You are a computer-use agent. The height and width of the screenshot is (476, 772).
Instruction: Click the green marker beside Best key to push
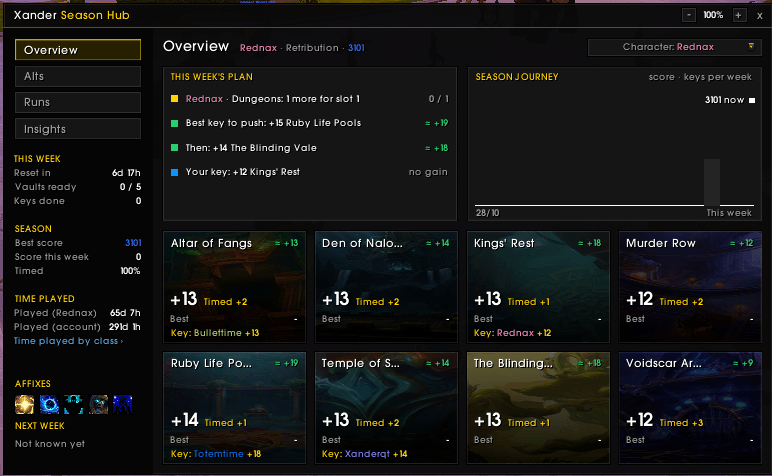click(174, 123)
